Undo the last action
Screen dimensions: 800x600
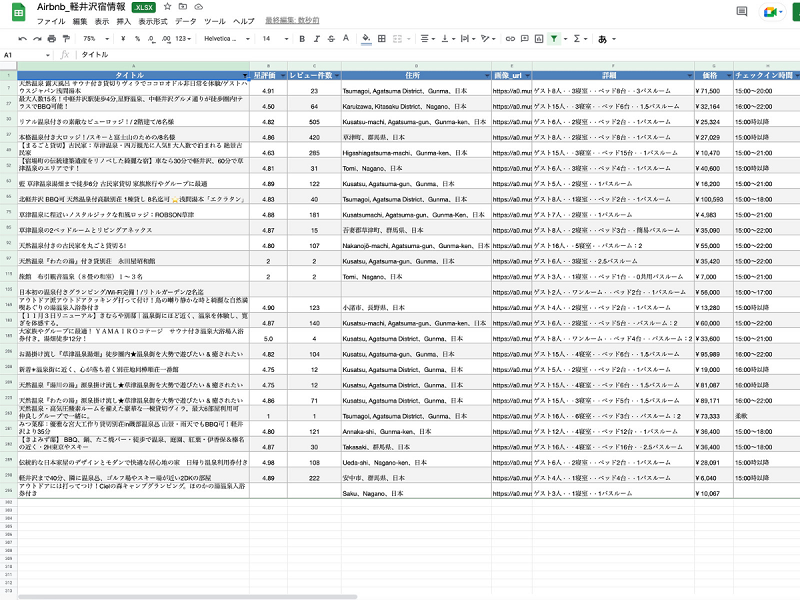[22, 39]
